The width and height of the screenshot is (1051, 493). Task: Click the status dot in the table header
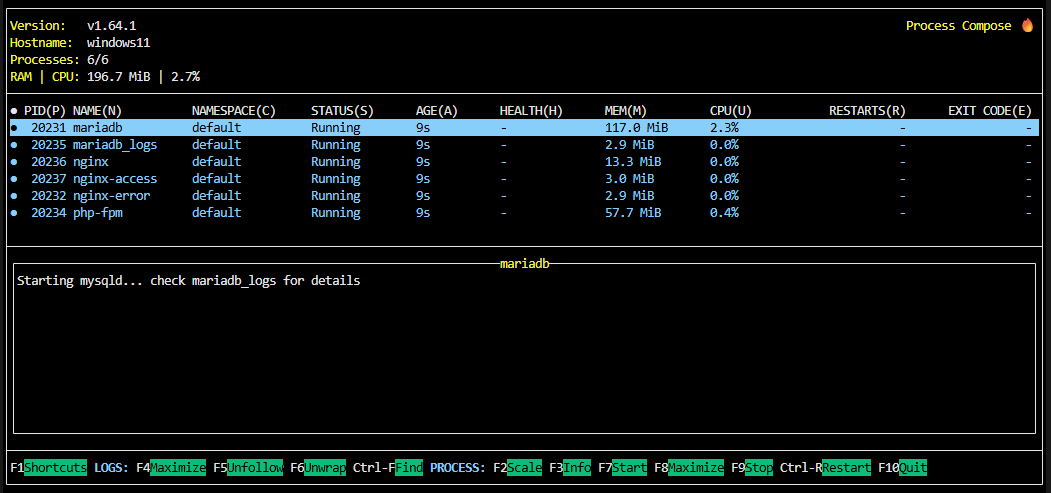[14, 111]
